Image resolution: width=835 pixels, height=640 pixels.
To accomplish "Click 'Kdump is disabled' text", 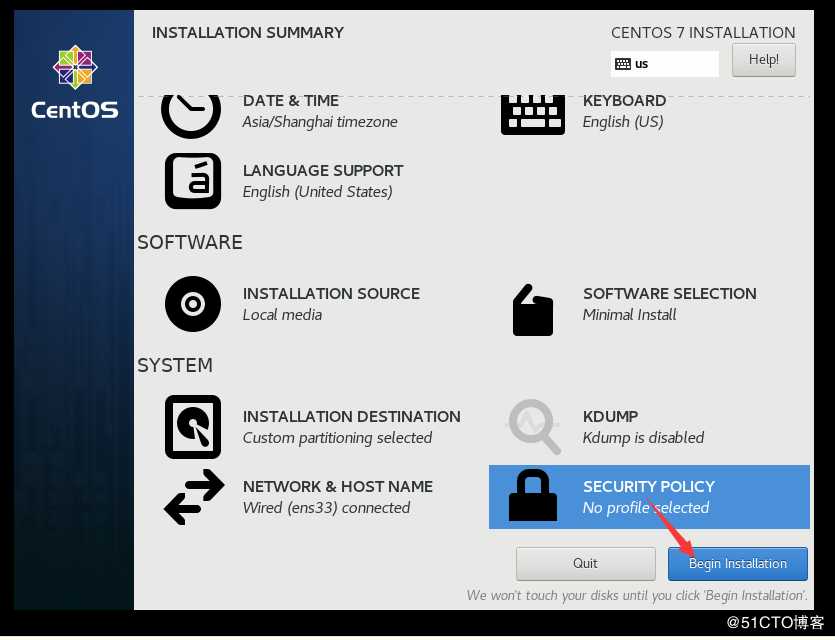I will pos(643,438).
